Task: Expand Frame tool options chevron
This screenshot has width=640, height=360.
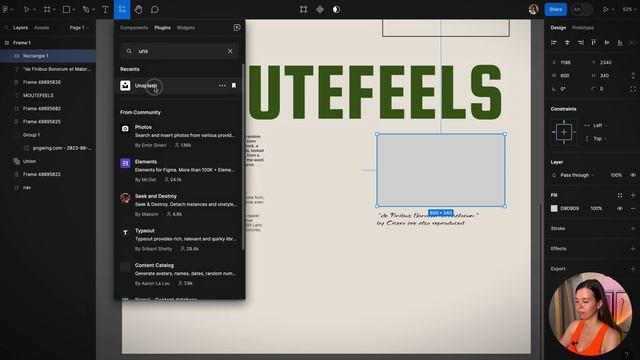Action: coord(54,10)
